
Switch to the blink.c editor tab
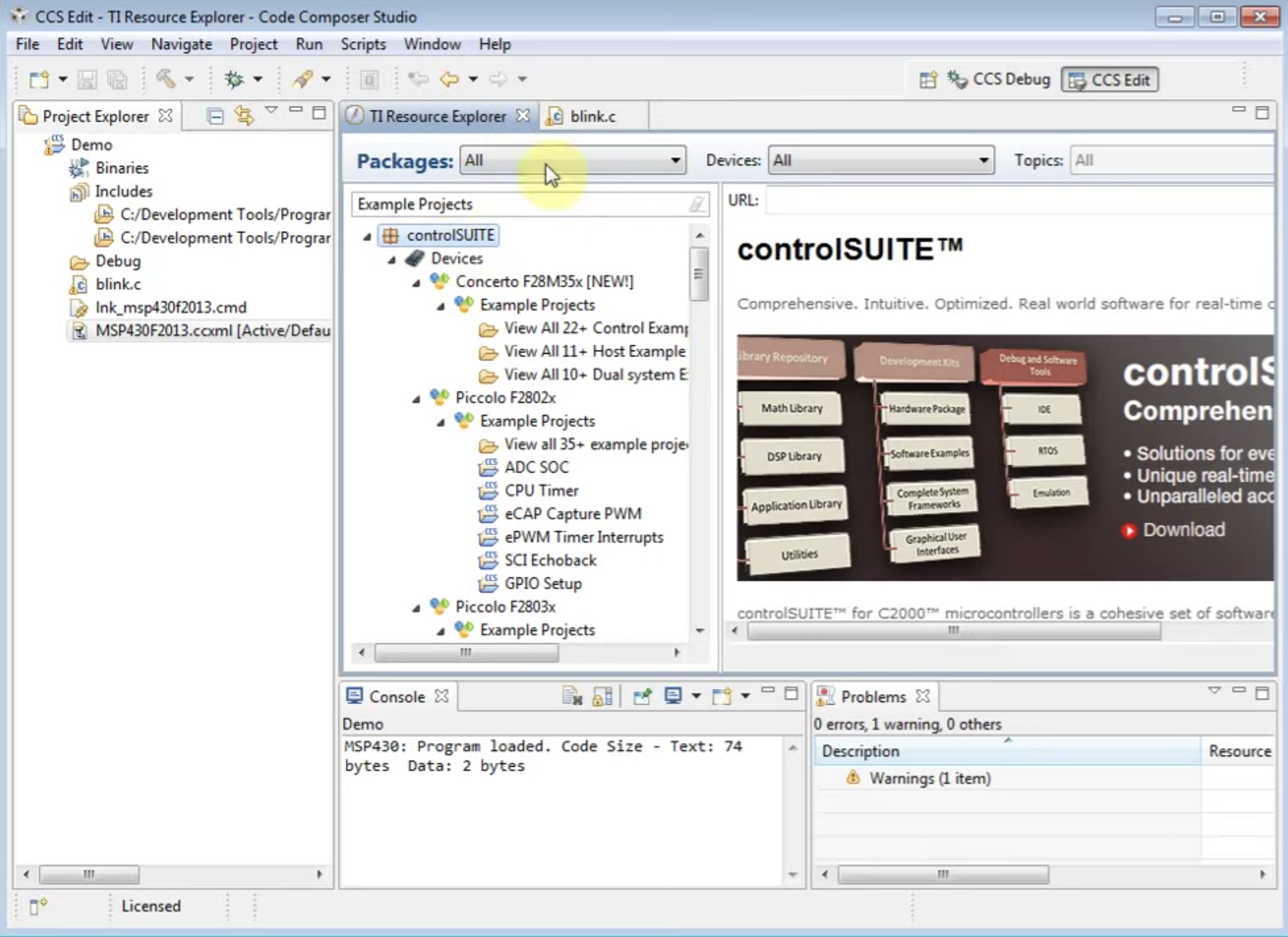[592, 116]
